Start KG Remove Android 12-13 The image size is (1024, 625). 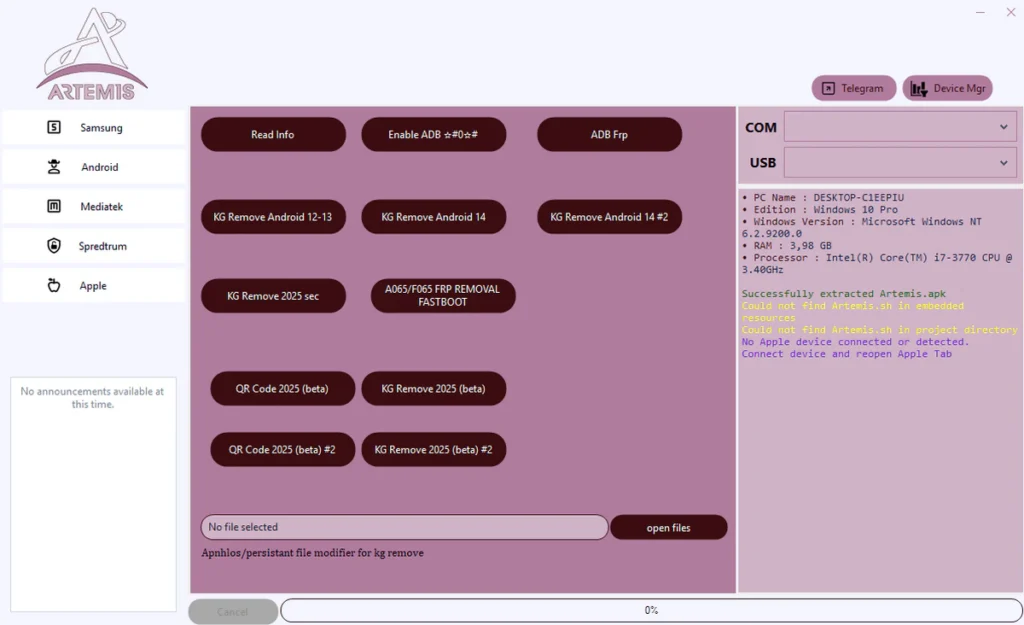coord(273,217)
